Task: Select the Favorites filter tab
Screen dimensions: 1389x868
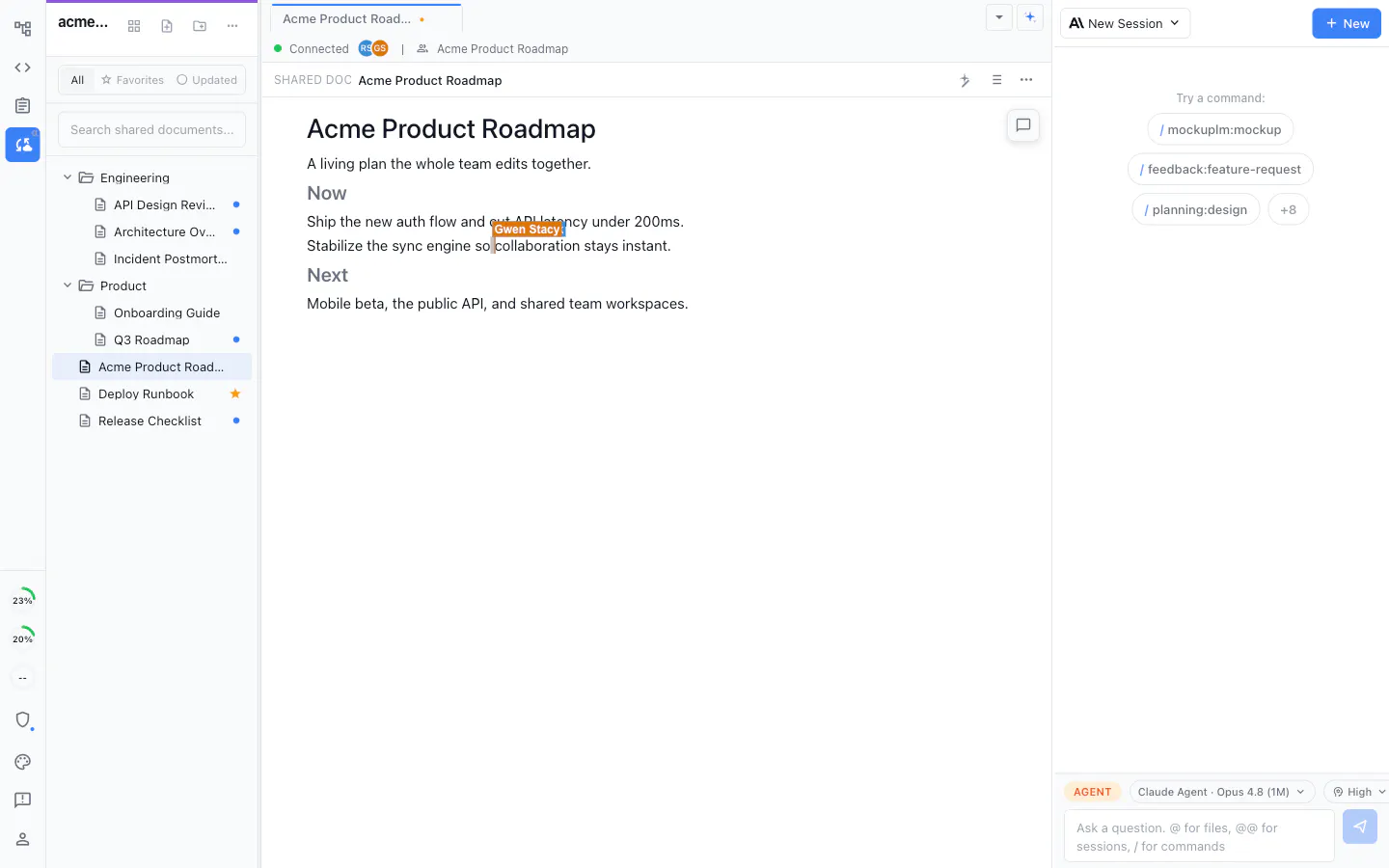Action: tap(133, 80)
